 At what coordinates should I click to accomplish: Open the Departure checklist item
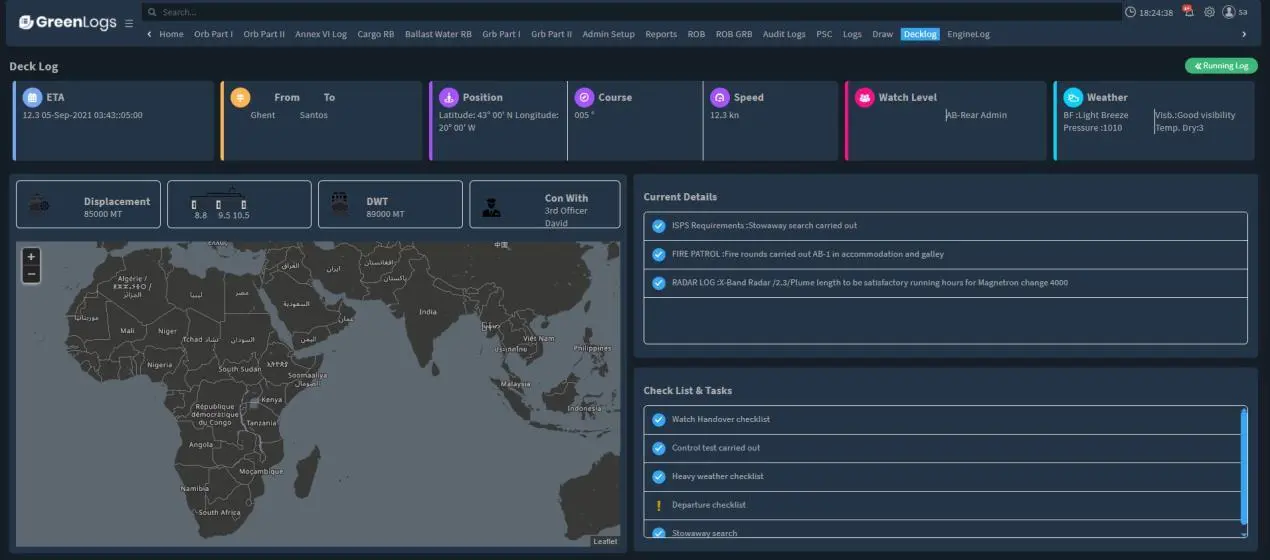pos(942,505)
